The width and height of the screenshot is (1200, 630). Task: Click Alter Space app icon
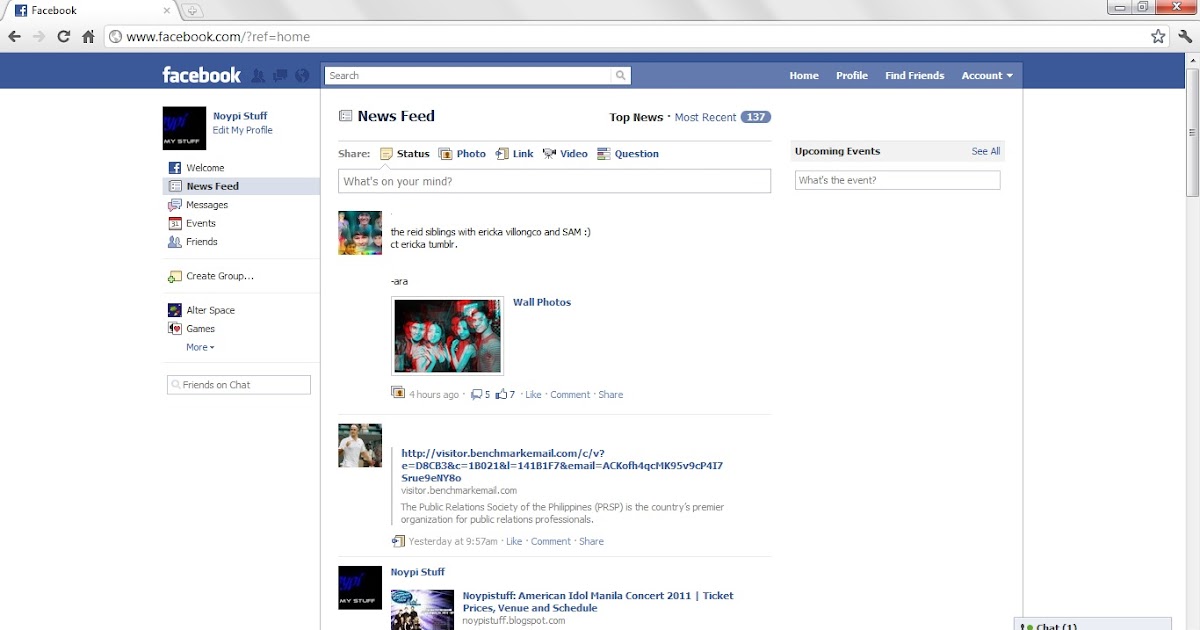click(174, 310)
